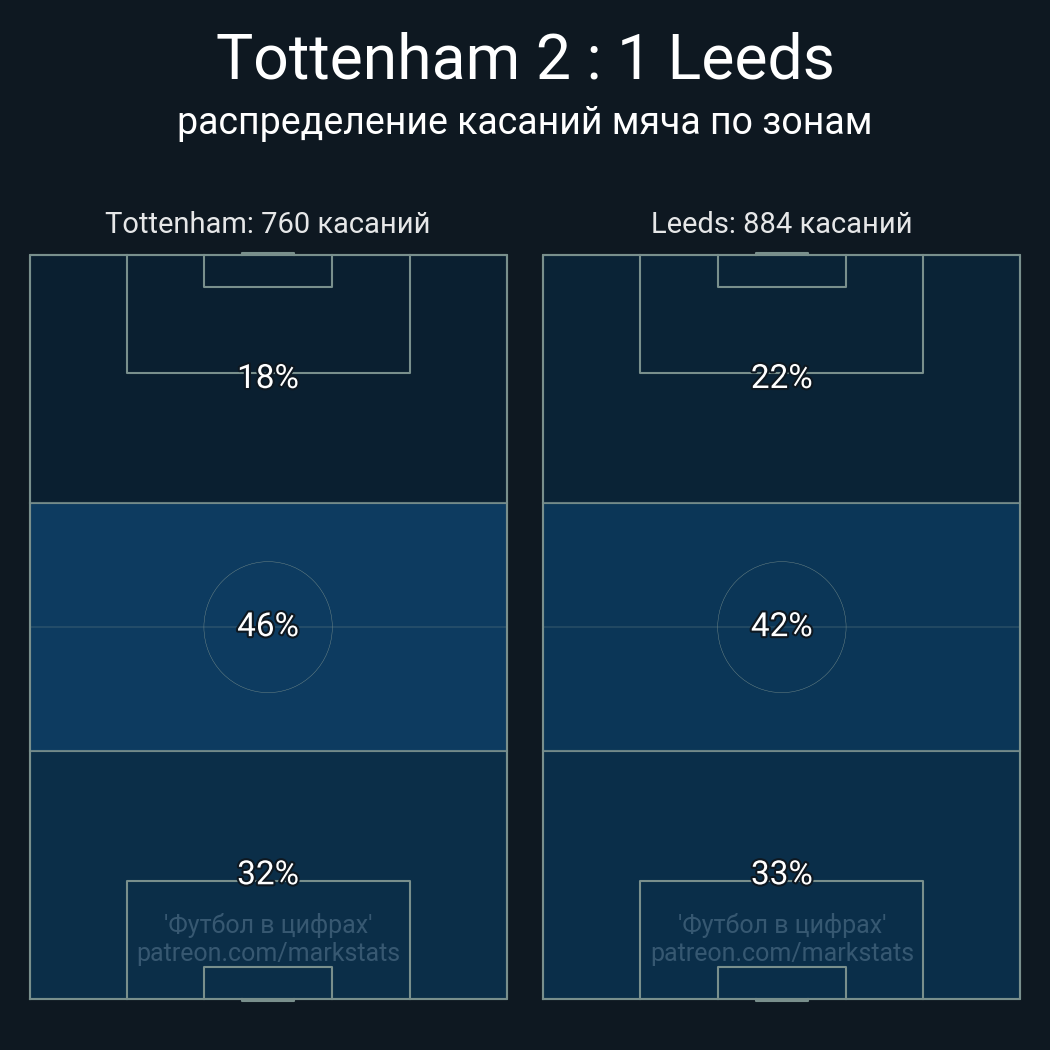Click 'Футбол в цифрах' watermark on Leeds pitch
The height and width of the screenshot is (1050, 1050).
coord(781,924)
